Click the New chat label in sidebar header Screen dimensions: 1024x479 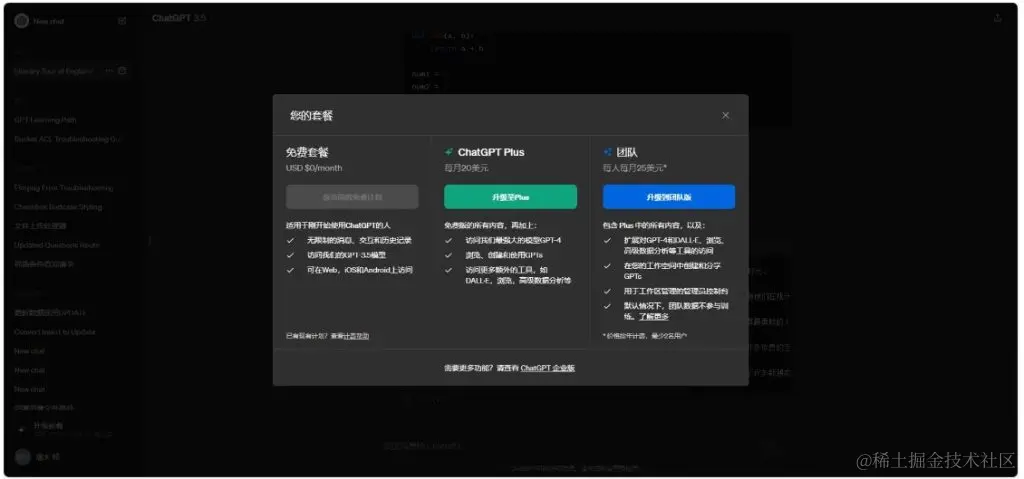click(x=49, y=21)
